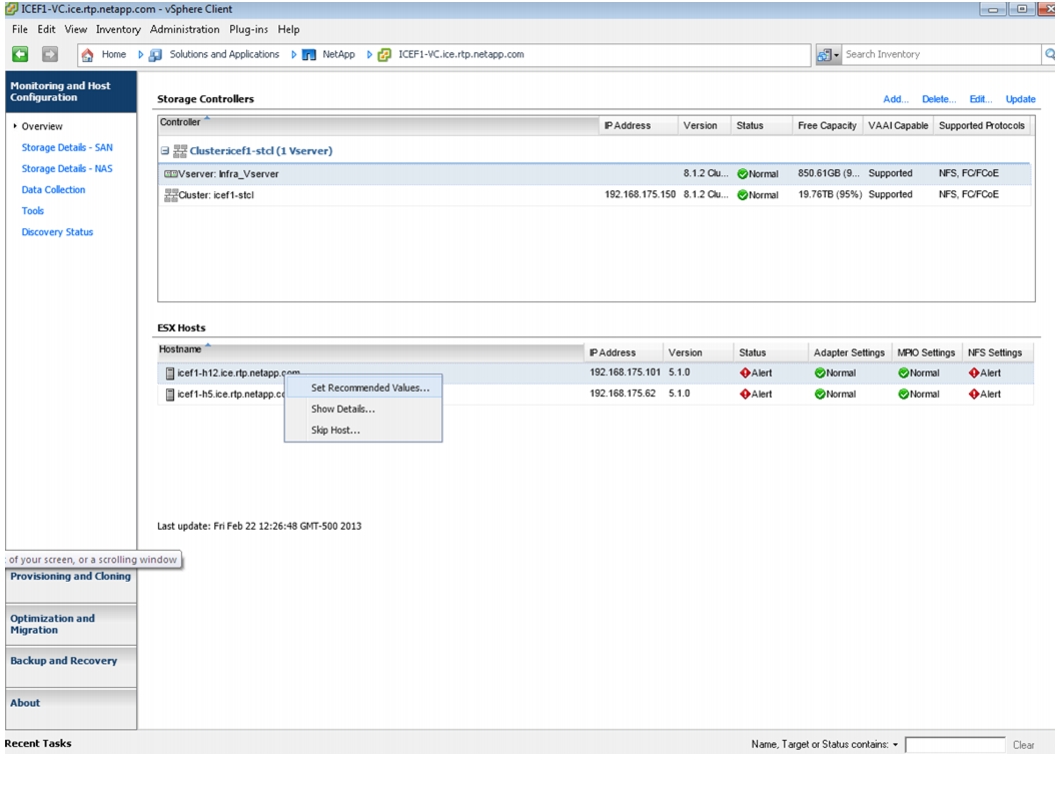This screenshot has height=796, width=1057.
Task: Open the Inventory menu
Action: (x=118, y=30)
